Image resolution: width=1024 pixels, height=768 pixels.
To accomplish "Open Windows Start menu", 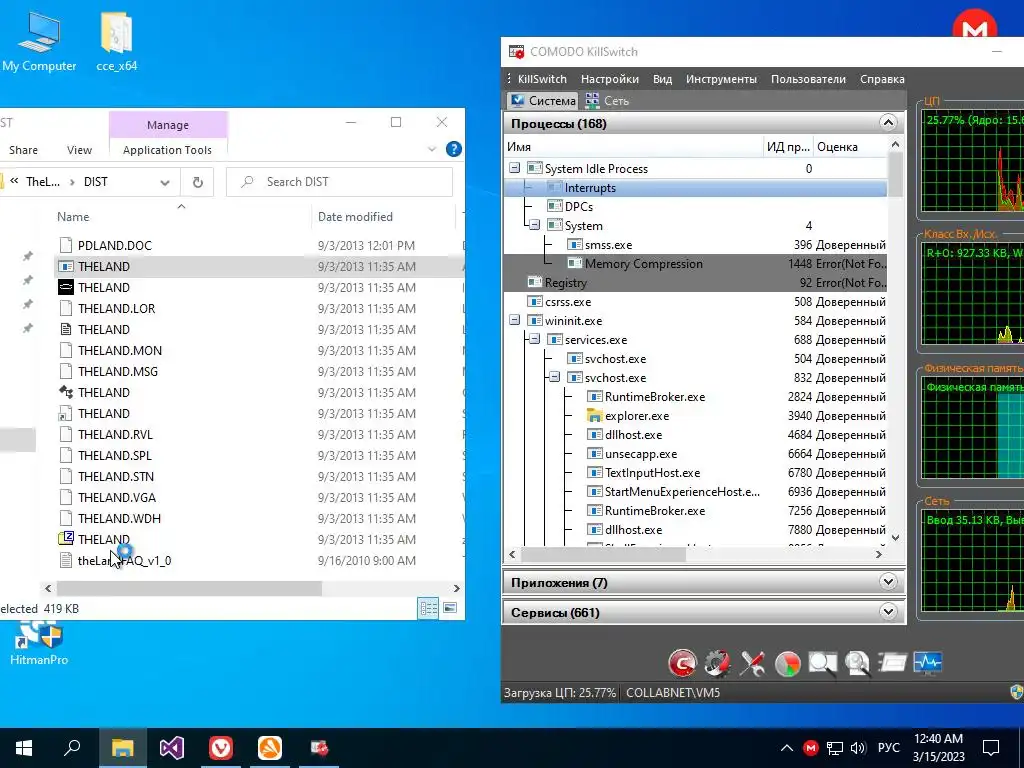I will pyautogui.click(x=24, y=748).
